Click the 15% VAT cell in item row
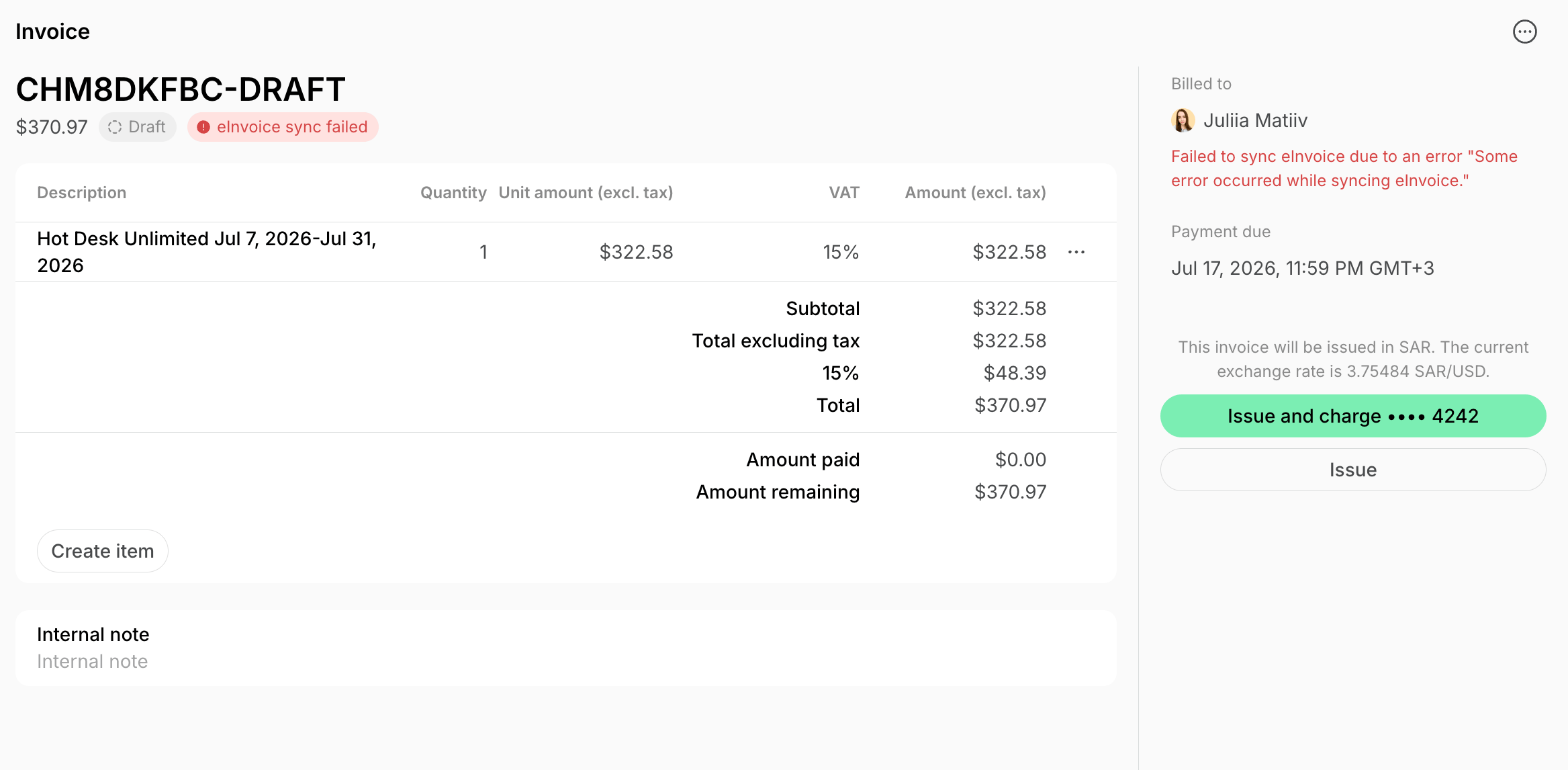 (841, 252)
